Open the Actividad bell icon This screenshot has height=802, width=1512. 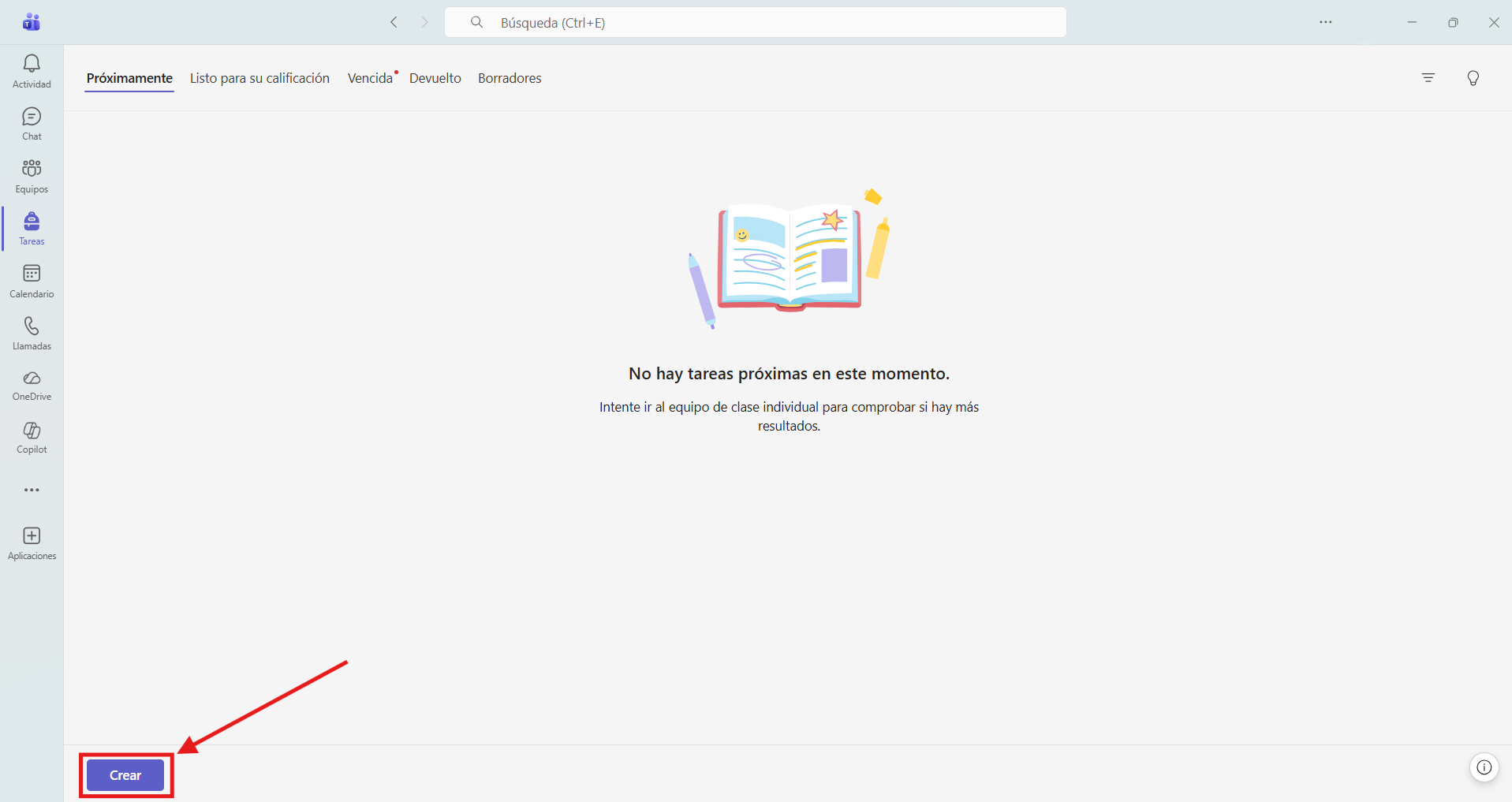click(32, 71)
